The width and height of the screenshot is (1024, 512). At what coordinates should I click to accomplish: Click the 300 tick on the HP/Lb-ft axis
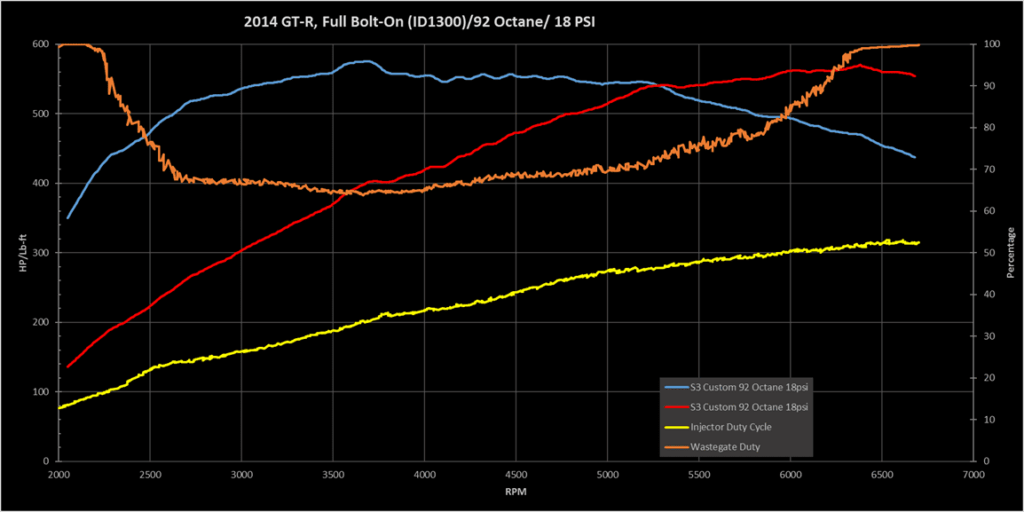(x=42, y=253)
